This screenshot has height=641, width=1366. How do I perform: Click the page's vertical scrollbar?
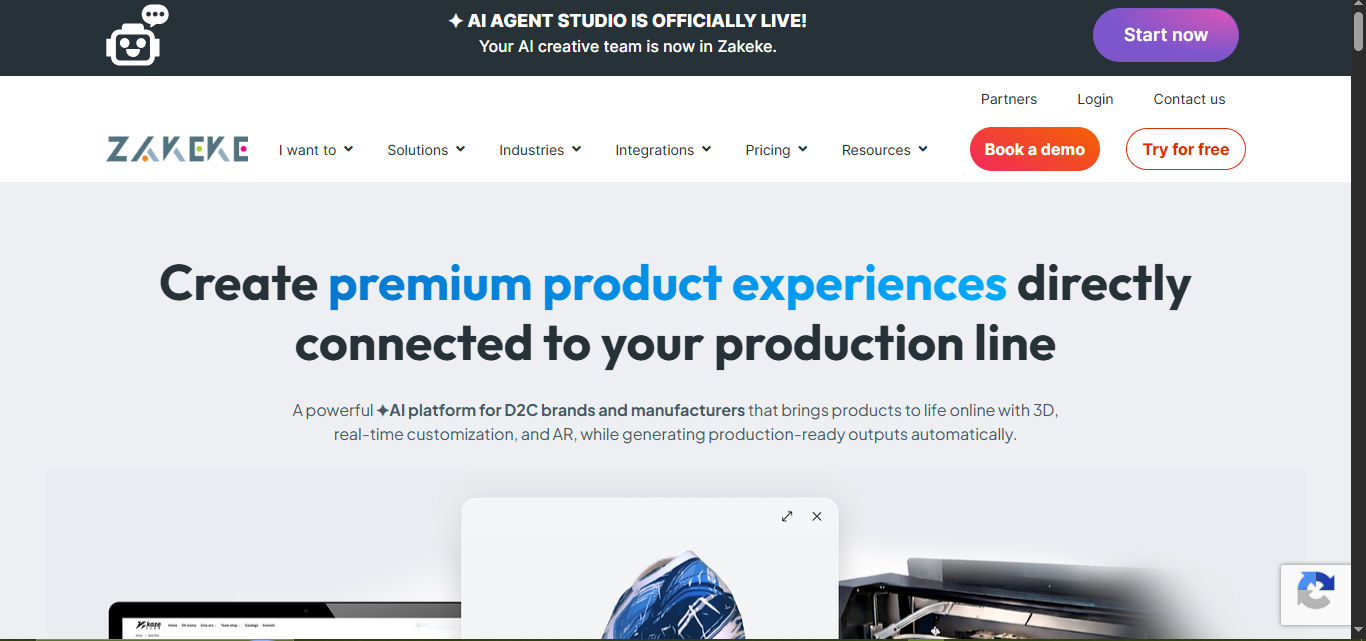click(x=1358, y=320)
